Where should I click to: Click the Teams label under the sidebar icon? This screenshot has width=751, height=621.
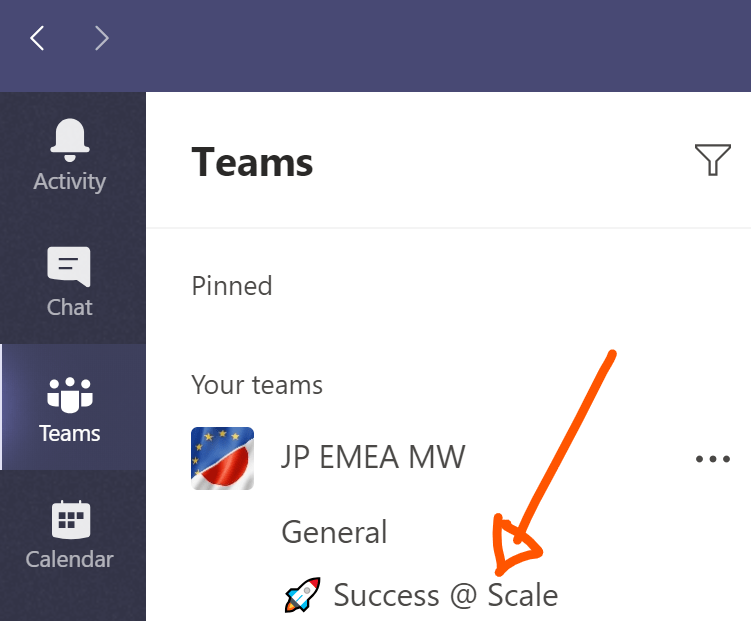pyautogui.click(x=69, y=433)
